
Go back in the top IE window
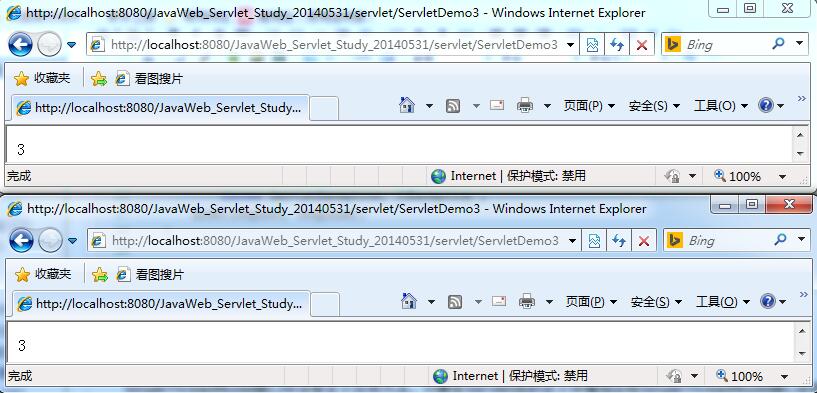(x=20, y=45)
